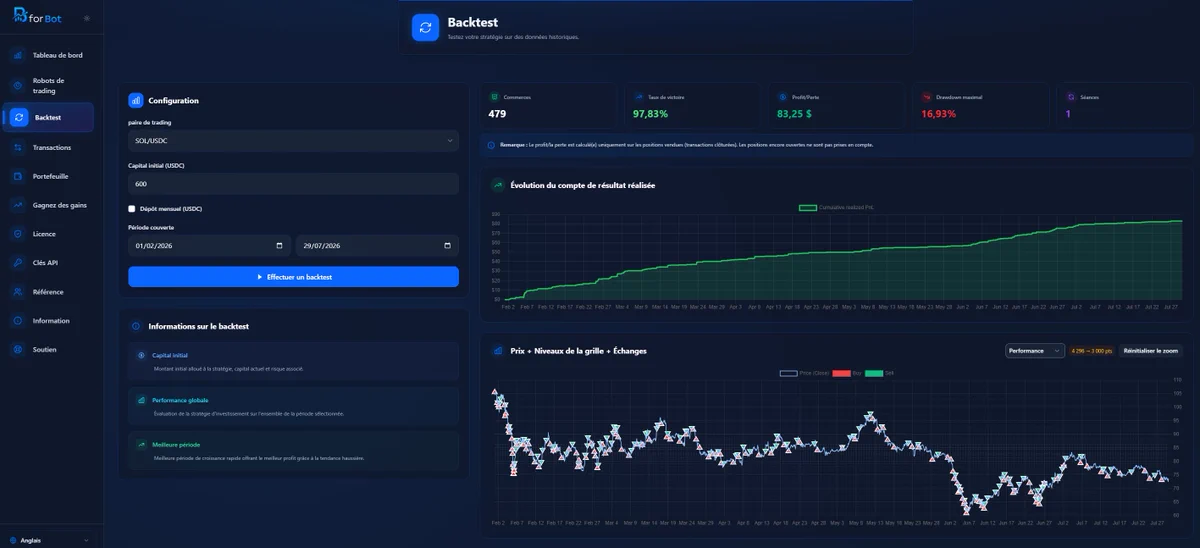
Task: Click the 479 commerces value
Action: coord(497,114)
